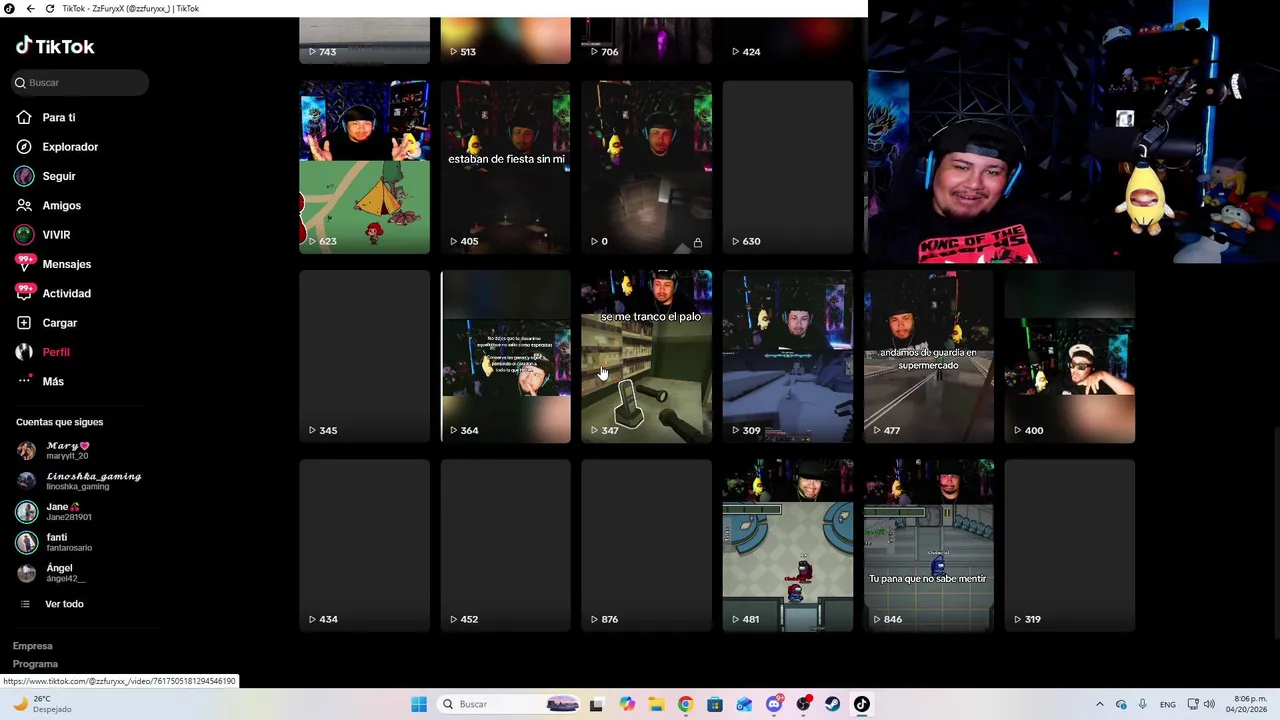Open Ángel followed account
The width and height of the screenshot is (1280, 720).
coord(51,573)
